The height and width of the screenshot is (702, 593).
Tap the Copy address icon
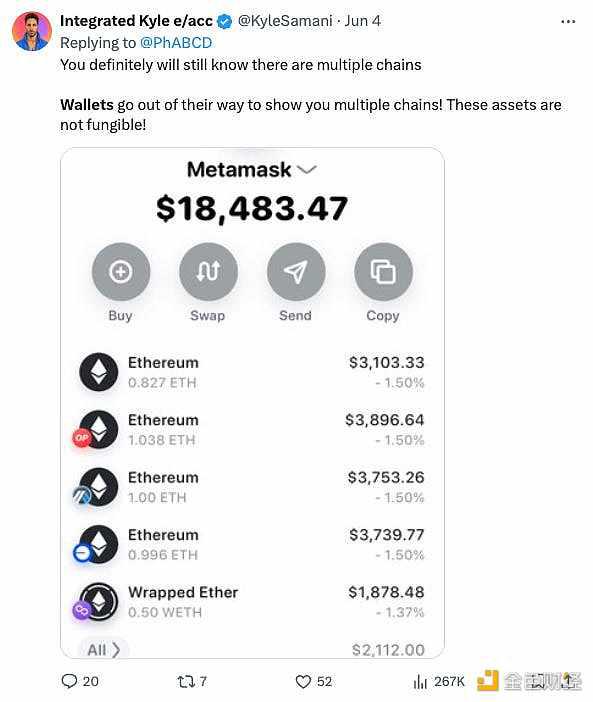(x=383, y=272)
